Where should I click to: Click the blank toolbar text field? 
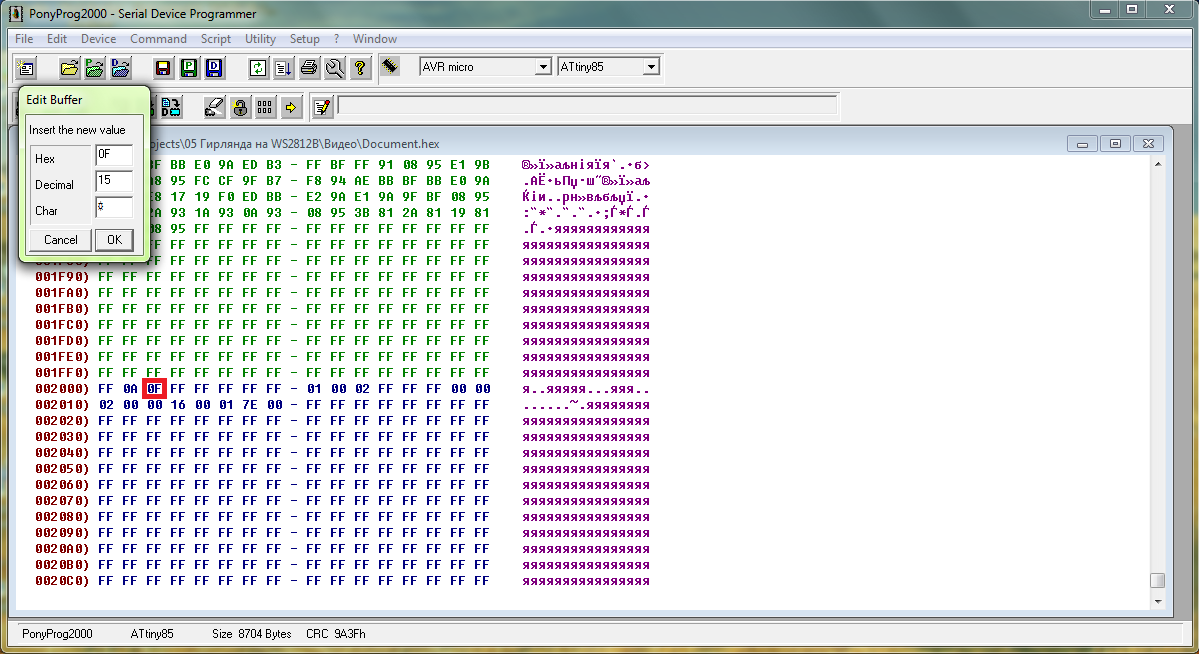pyautogui.click(x=587, y=106)
